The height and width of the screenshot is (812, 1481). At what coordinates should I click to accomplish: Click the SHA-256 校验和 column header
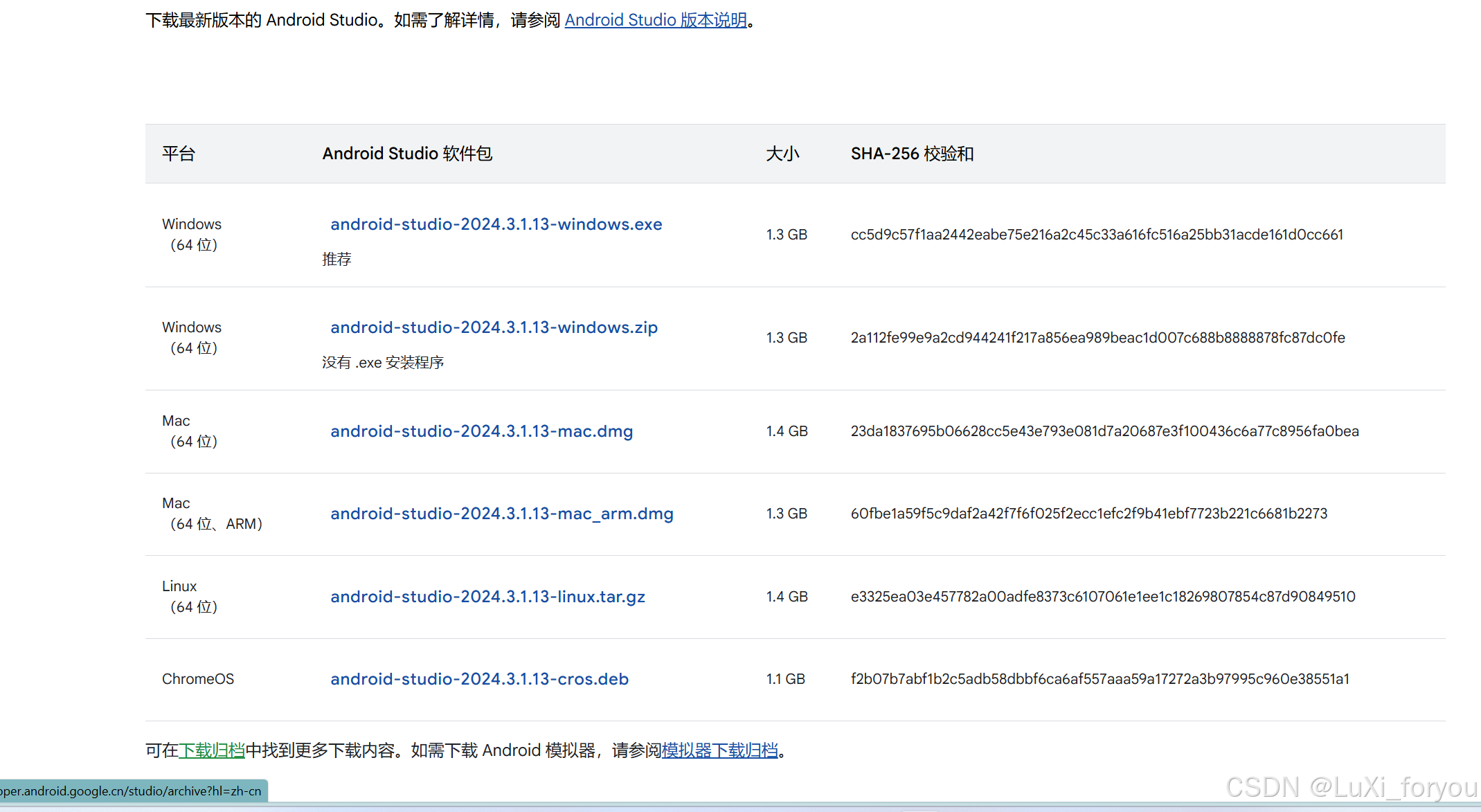tap(912, 154)
